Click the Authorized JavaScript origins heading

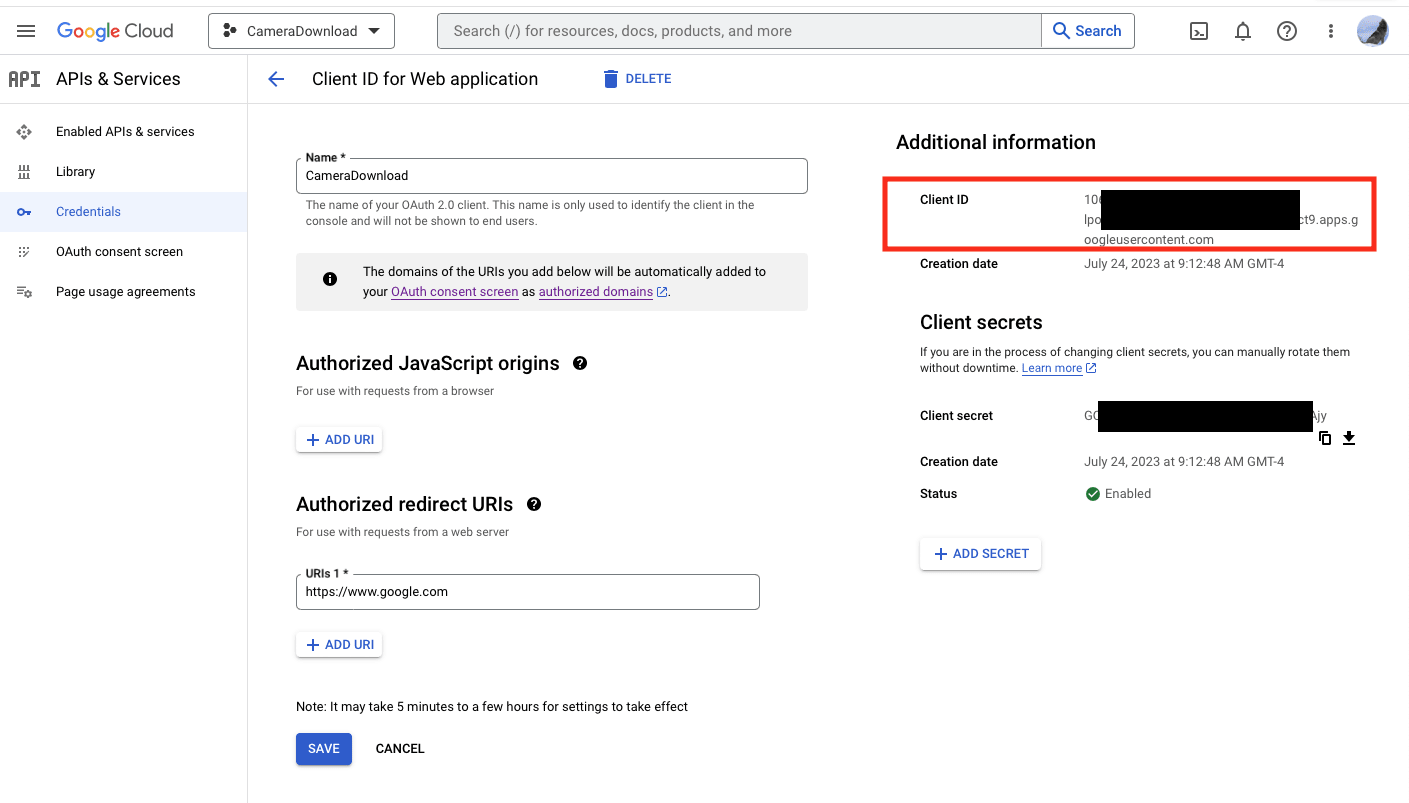coord(428,363)
